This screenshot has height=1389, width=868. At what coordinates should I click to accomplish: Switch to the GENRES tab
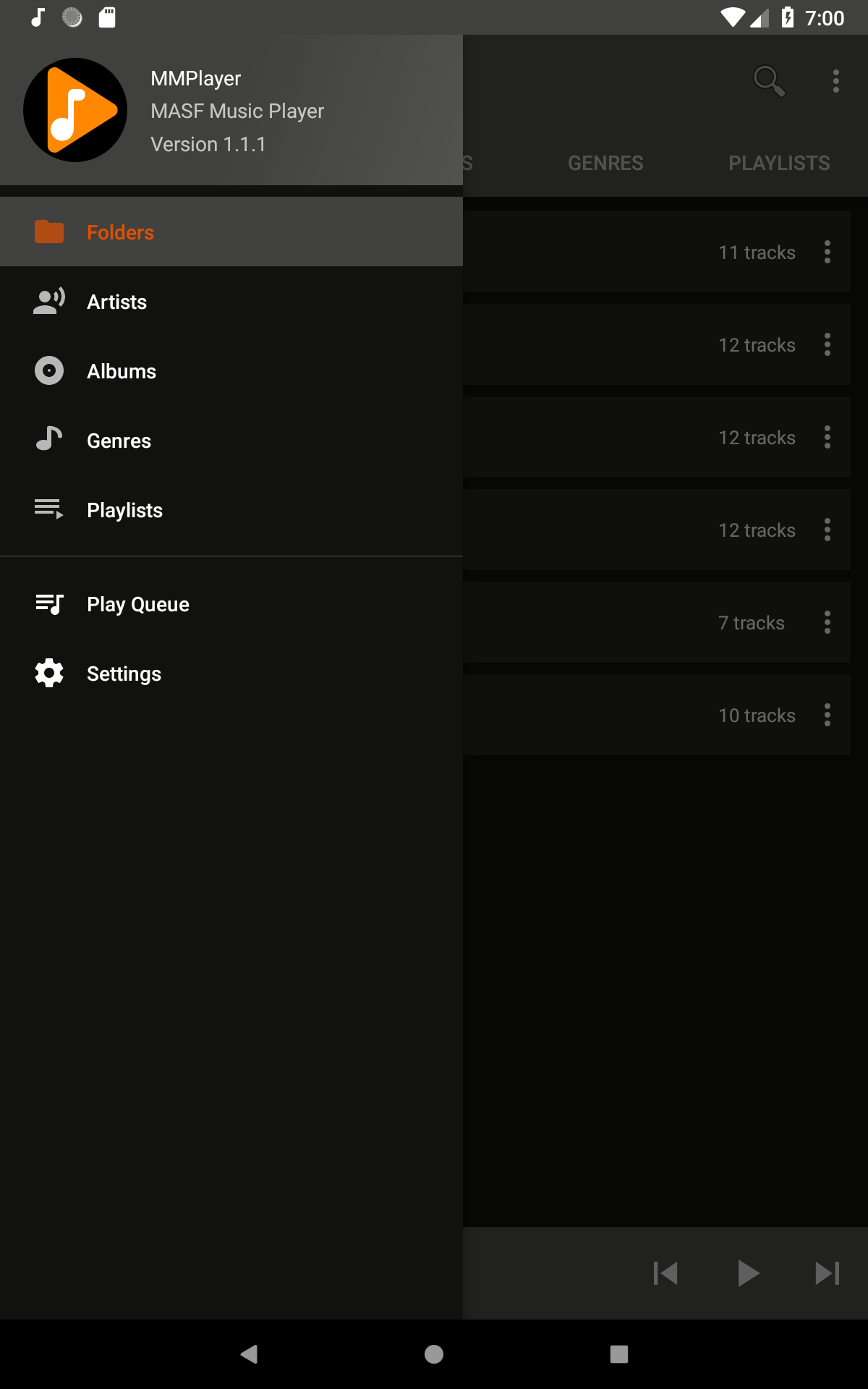coord(605,163)
